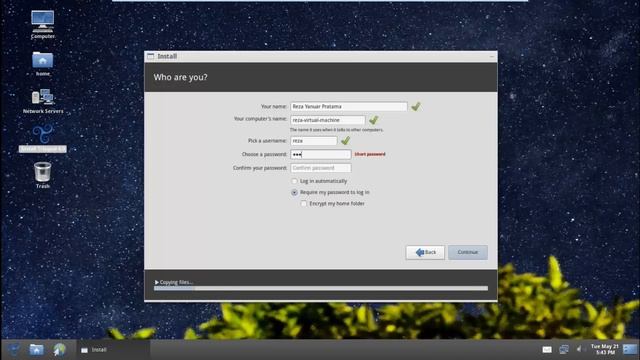Screen dimensions: 640x360
Task: Click the Confirm your password field
Action: pos(320,168)
